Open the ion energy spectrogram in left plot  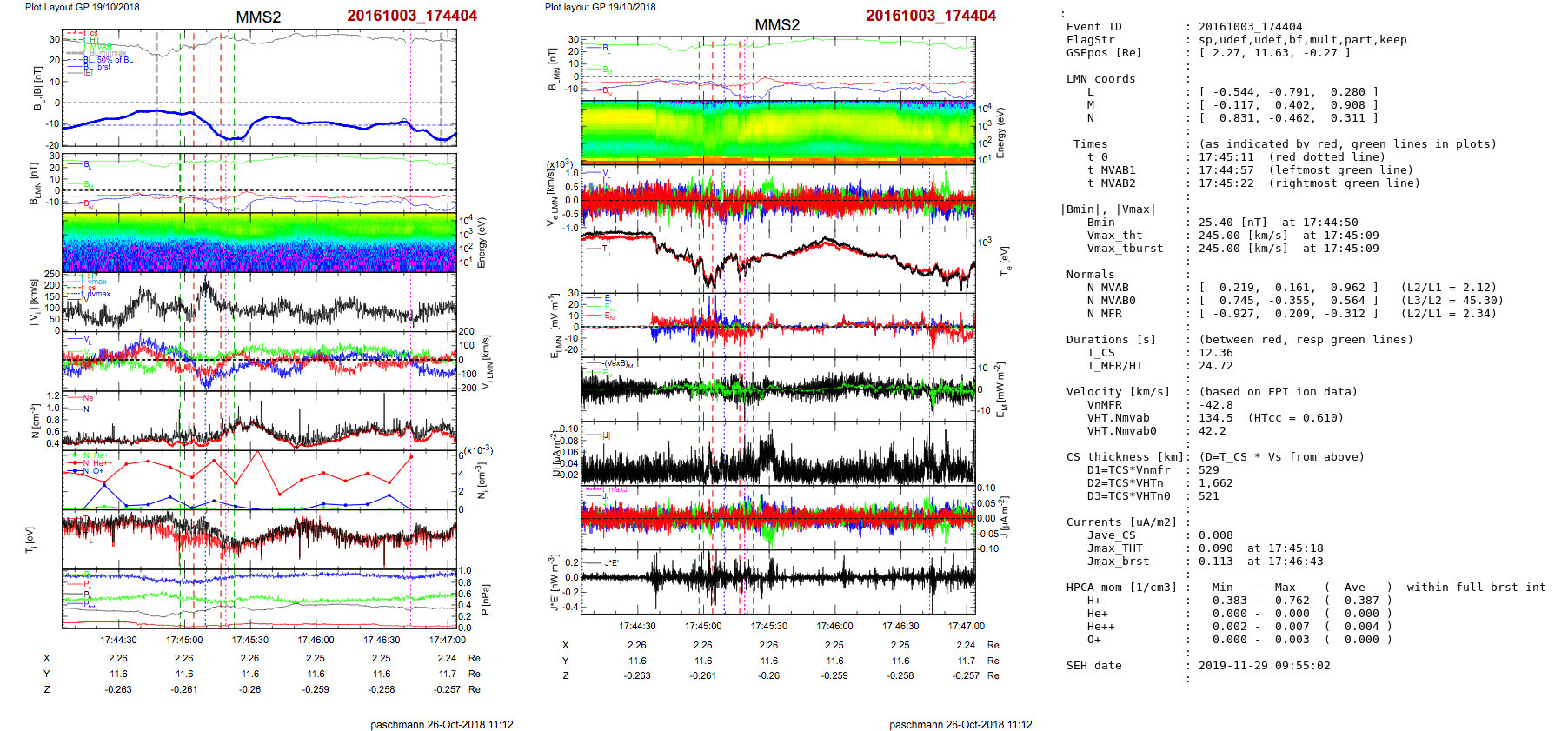[x=259, y=243]
